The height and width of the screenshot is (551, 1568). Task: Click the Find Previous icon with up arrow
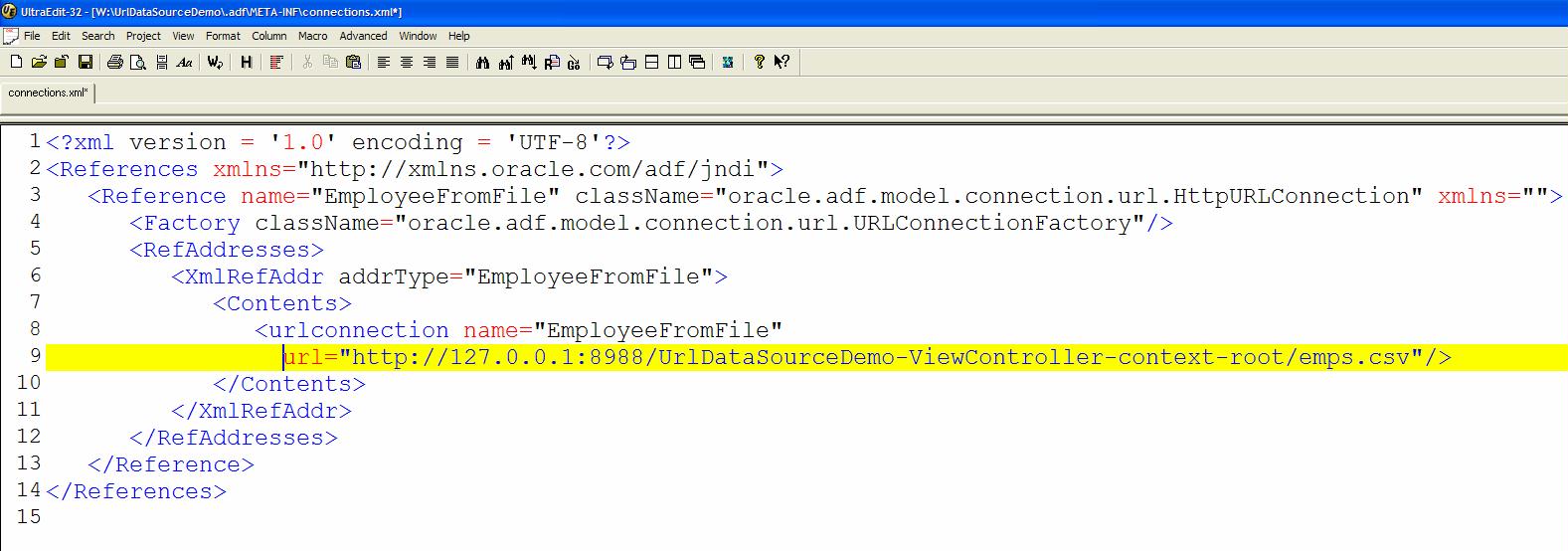click(x=505, y=62)
